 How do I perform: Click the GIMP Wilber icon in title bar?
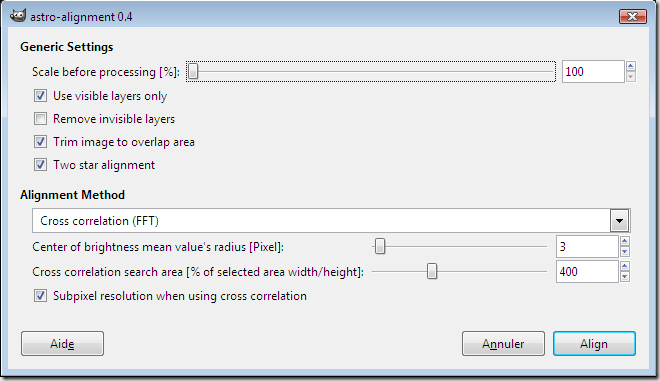click(18, 16)
